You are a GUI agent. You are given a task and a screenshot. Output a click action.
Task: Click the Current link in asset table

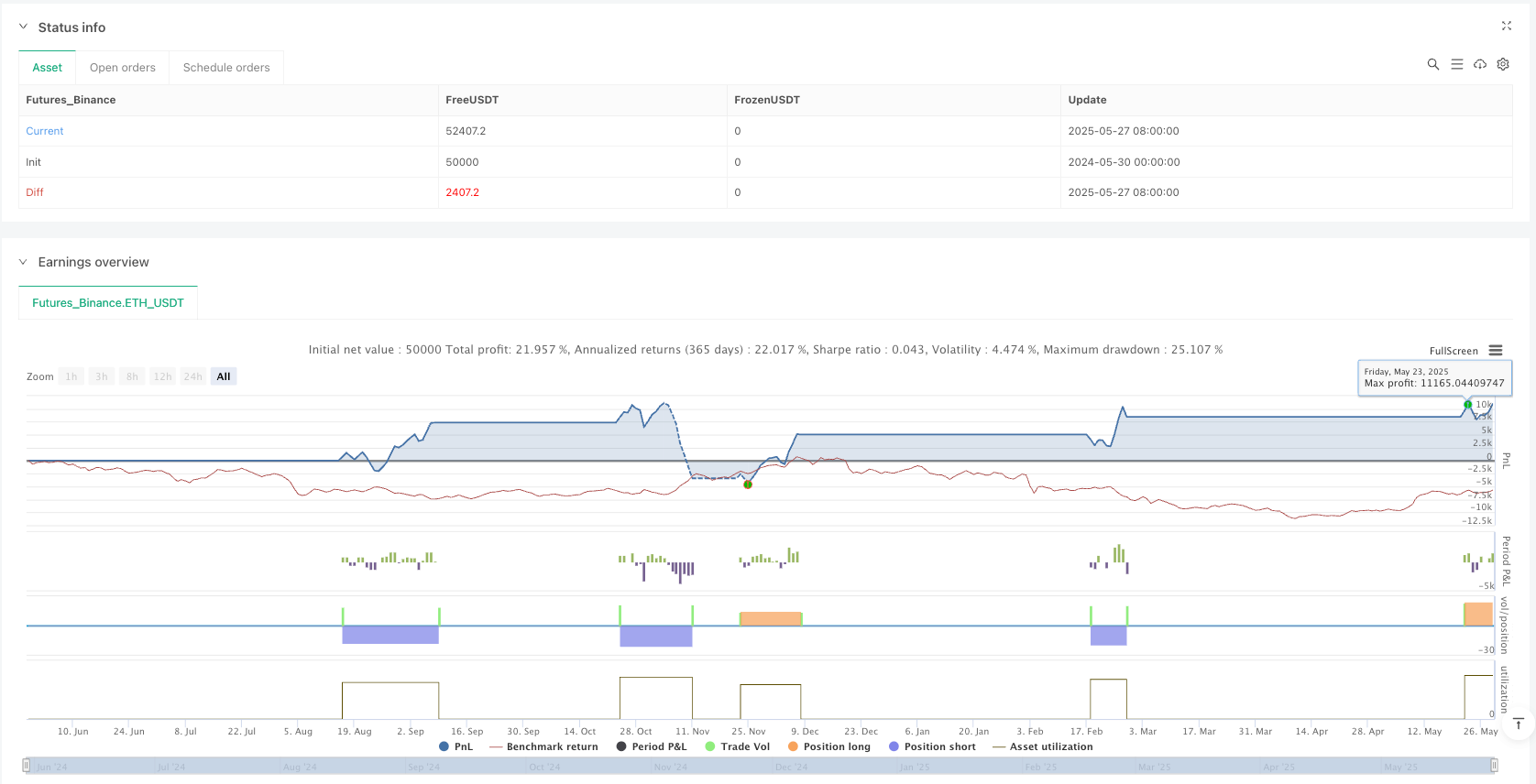coord(45,131)
